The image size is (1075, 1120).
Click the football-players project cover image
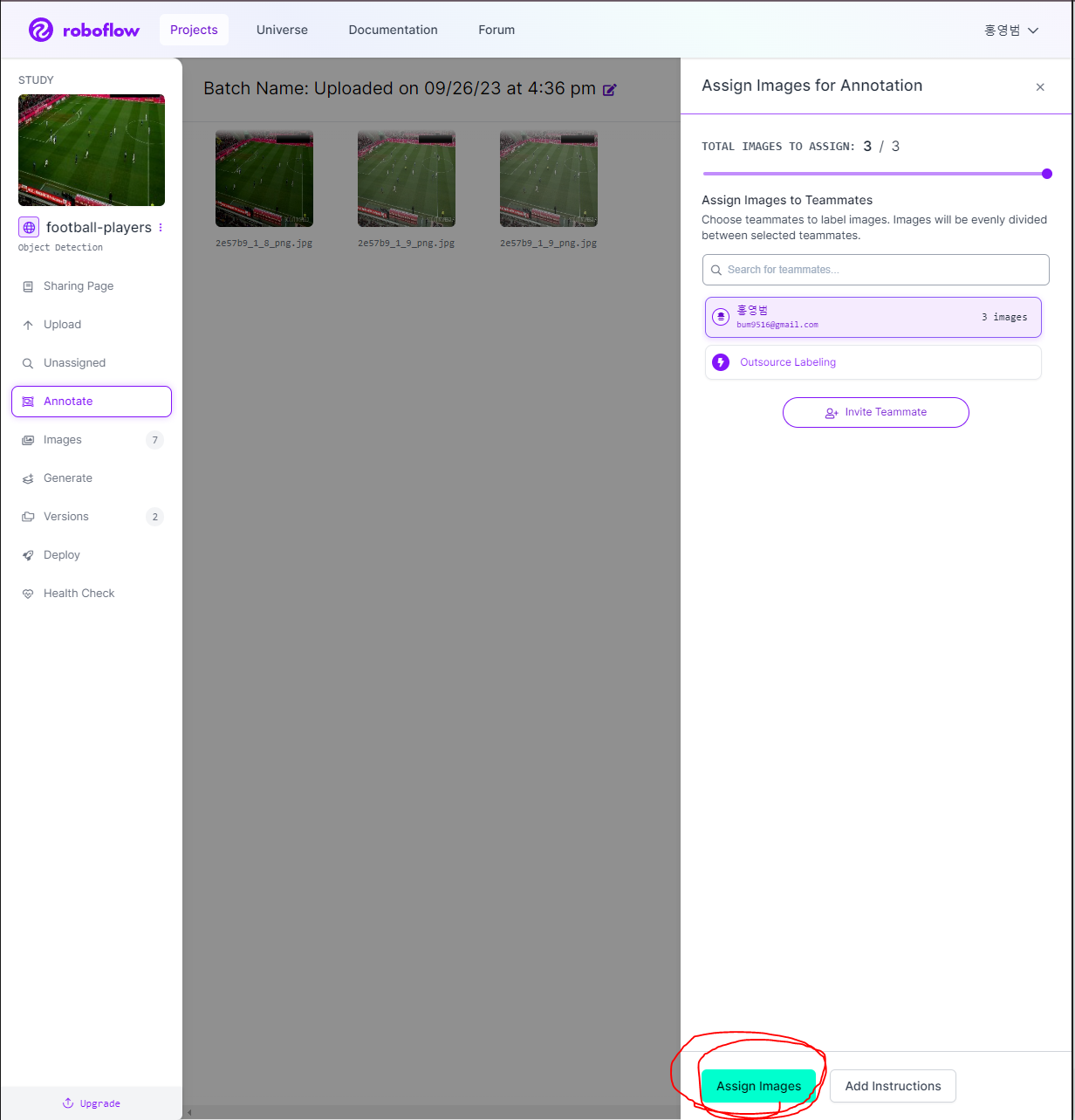[92, 150]
